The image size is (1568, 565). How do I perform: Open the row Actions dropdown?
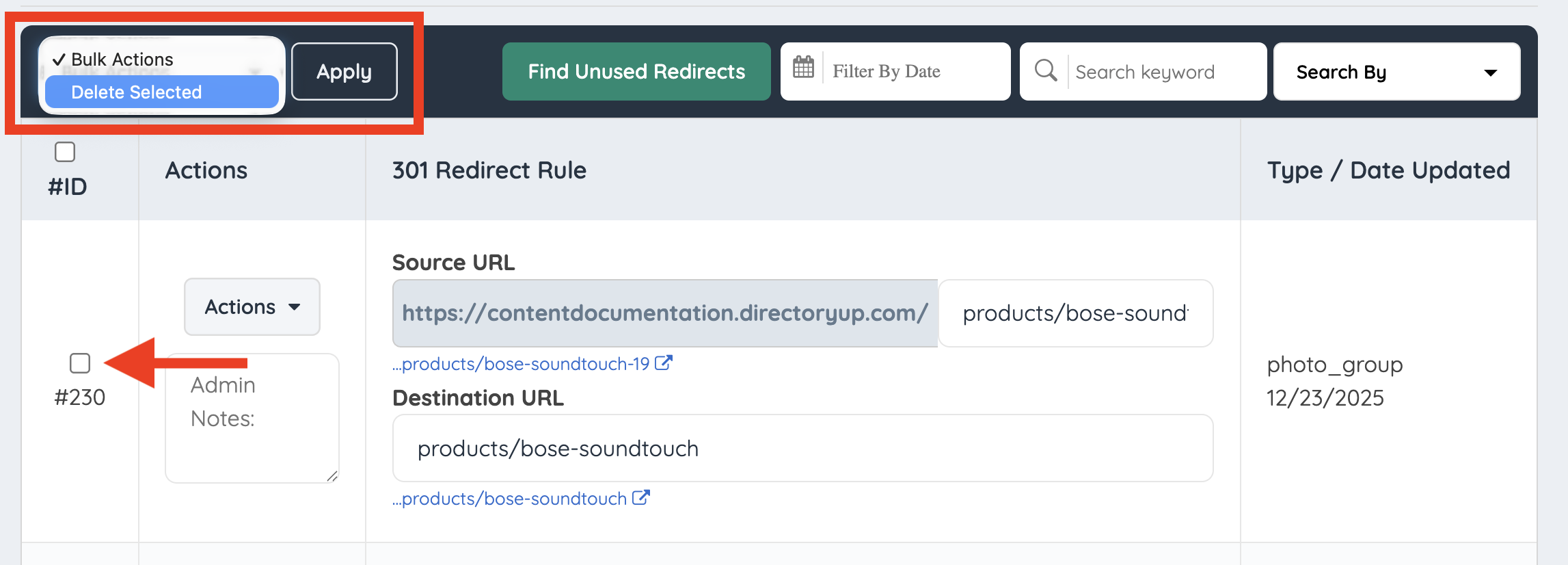click(252, 307)
